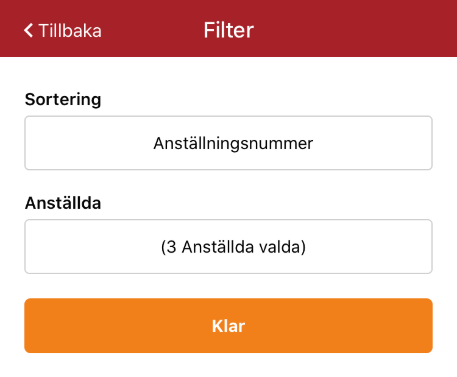
Task: Tap the orange Klar button
Action: click(228, 326)
